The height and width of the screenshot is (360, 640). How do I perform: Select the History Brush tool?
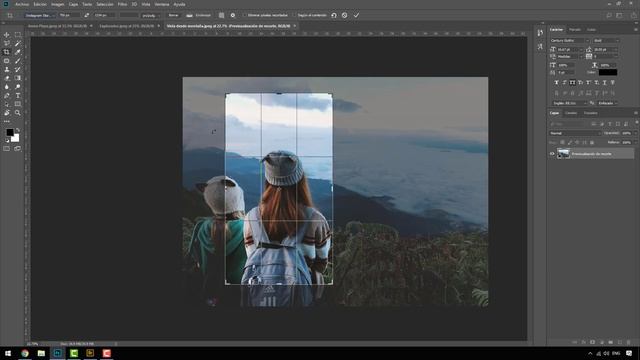tap(18, 69)
